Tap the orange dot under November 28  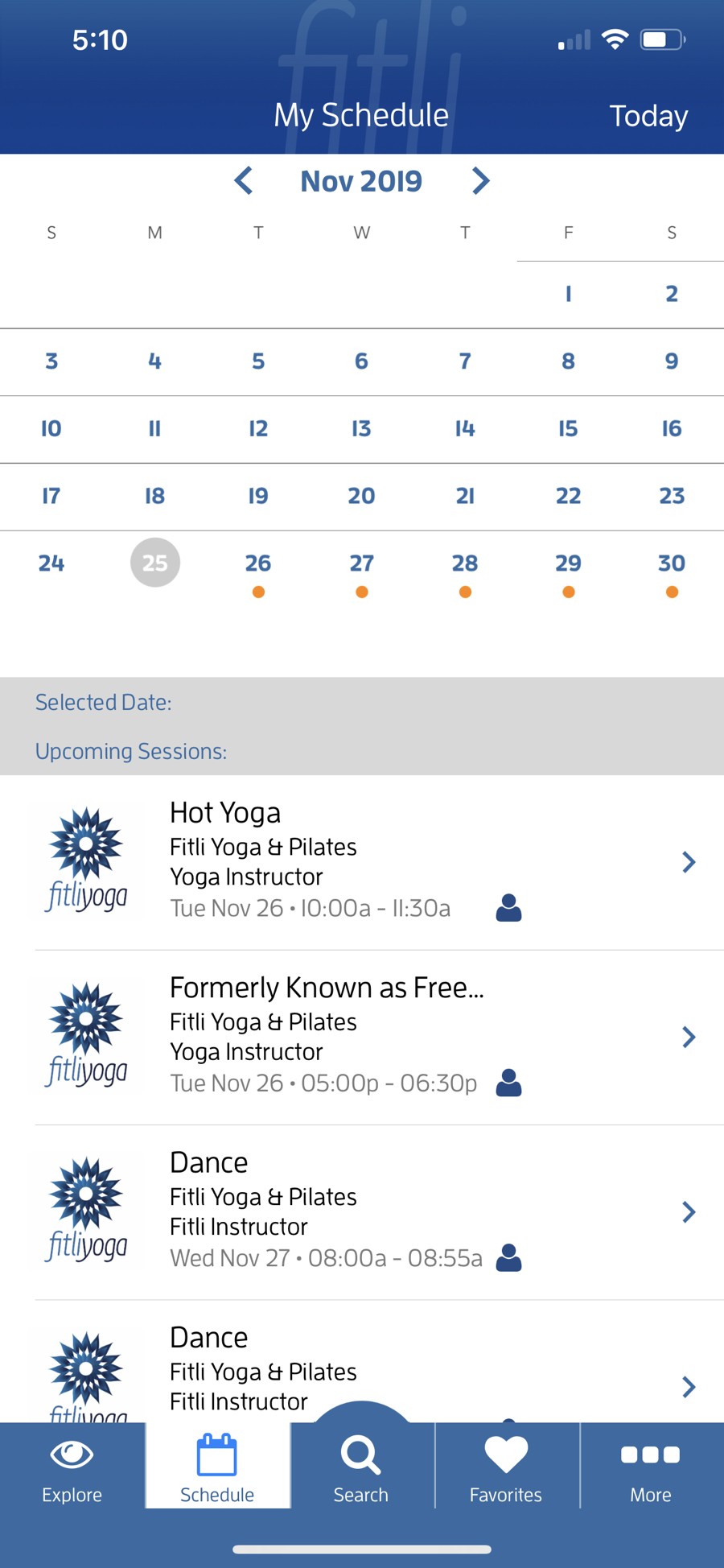point(465,592)
